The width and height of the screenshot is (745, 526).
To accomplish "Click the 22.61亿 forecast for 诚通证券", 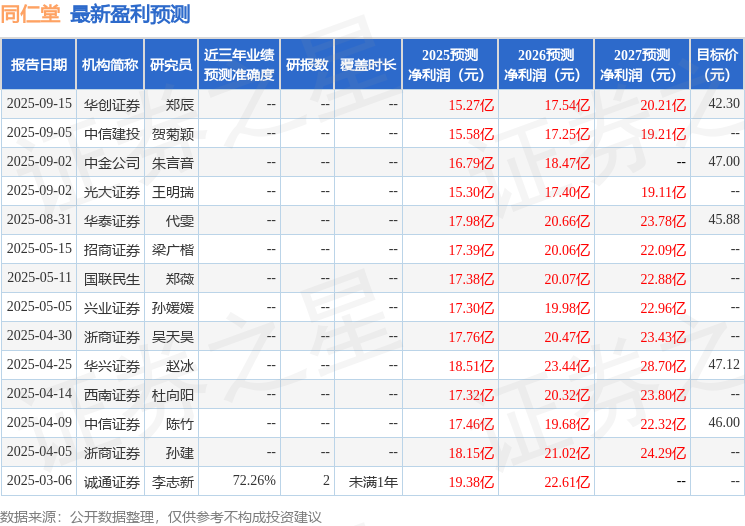I will point(567,482).
